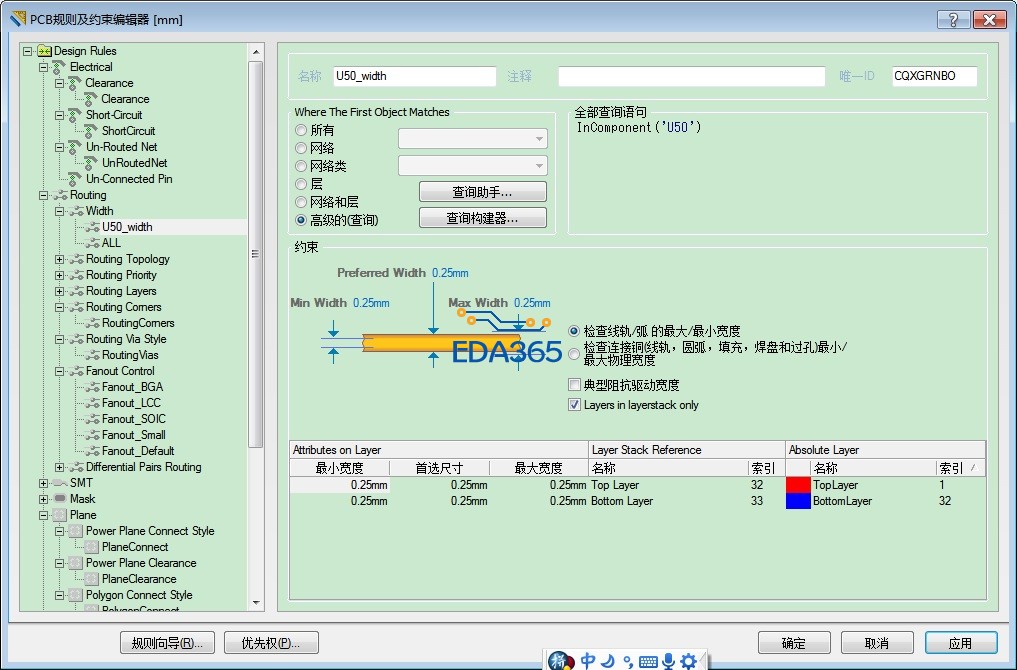Image resolution: width=1017 pixels, height=670 pixels.
Task: Collapse the Routing tree node
Action: [x=43, y=195]
